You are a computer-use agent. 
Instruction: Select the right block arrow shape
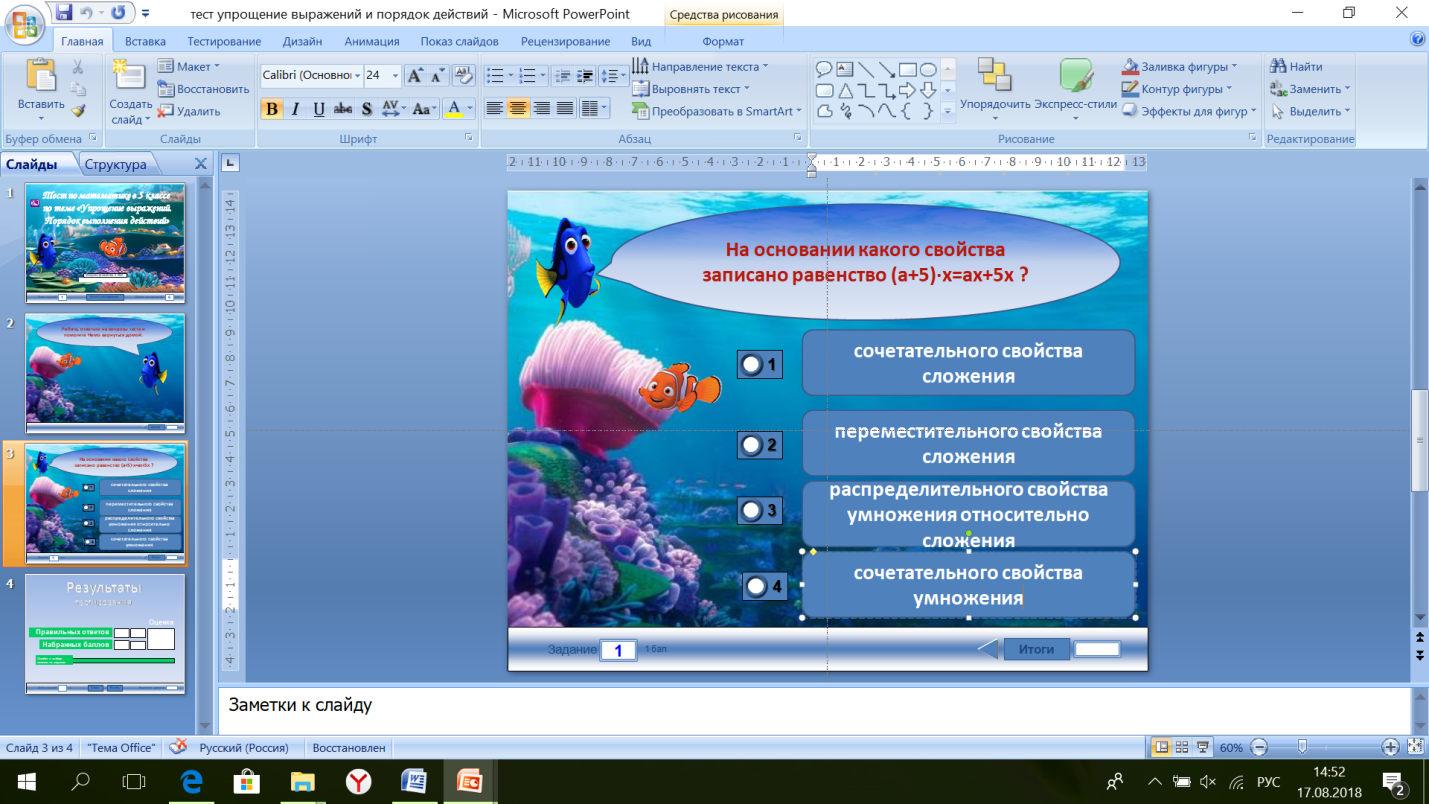[x=907, y=90]
